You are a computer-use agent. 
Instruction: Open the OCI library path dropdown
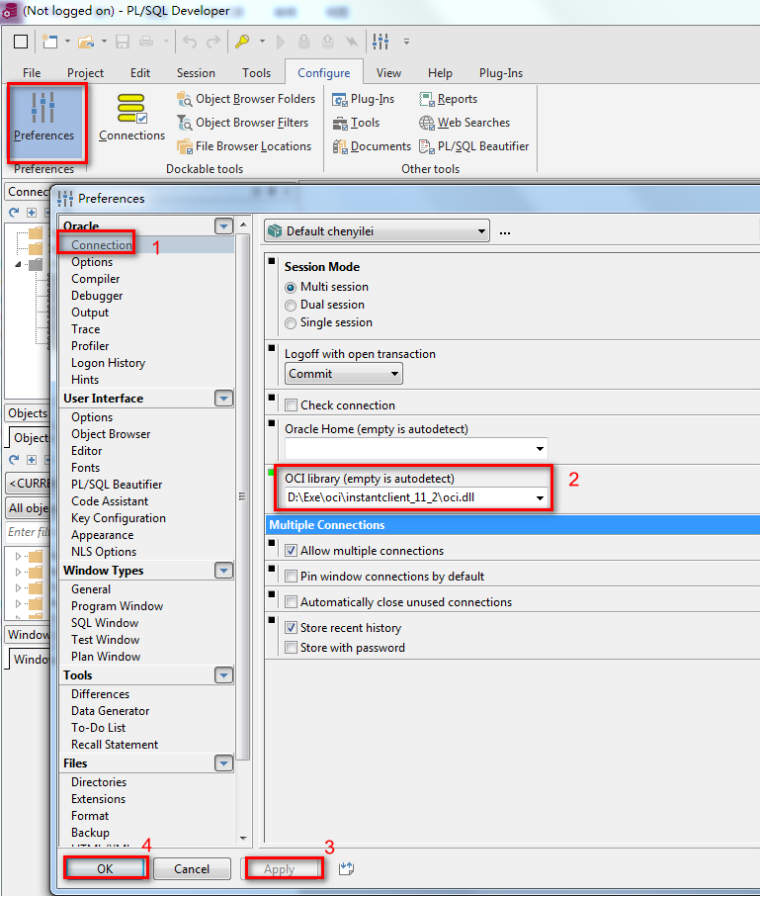point(540,498)
